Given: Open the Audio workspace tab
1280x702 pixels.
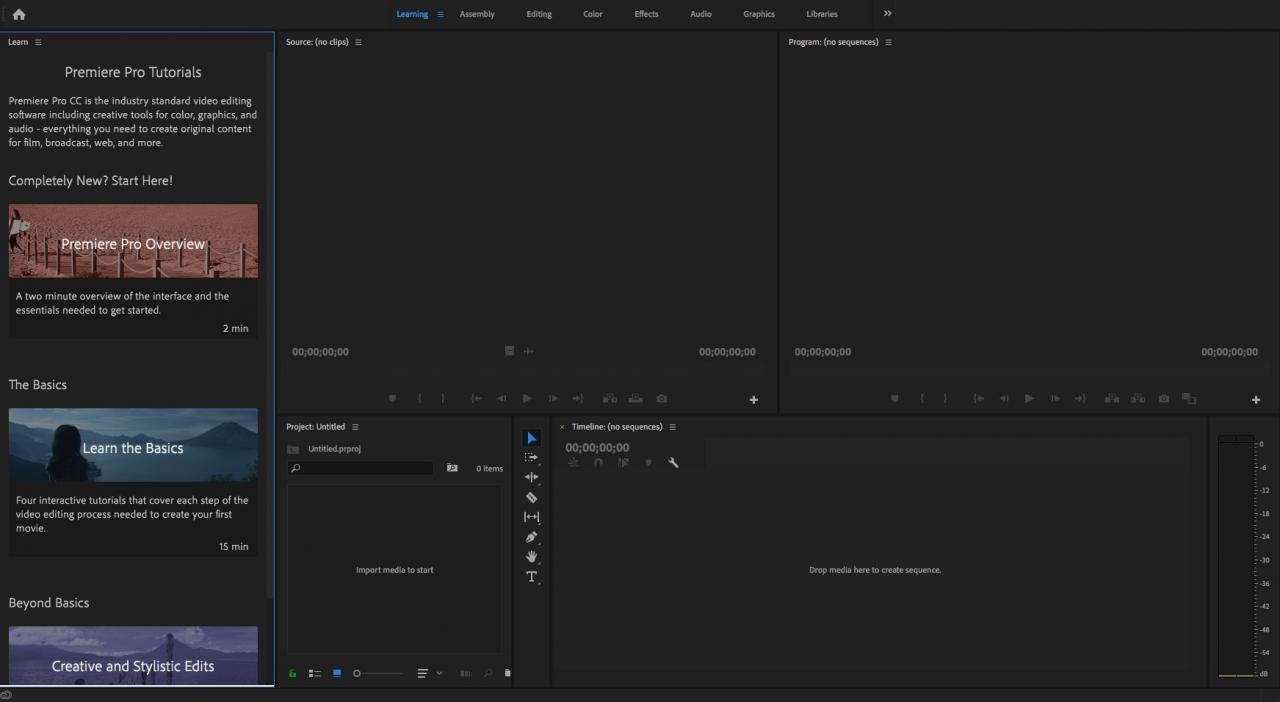Looking at the screenshot, I should point(700,14).
